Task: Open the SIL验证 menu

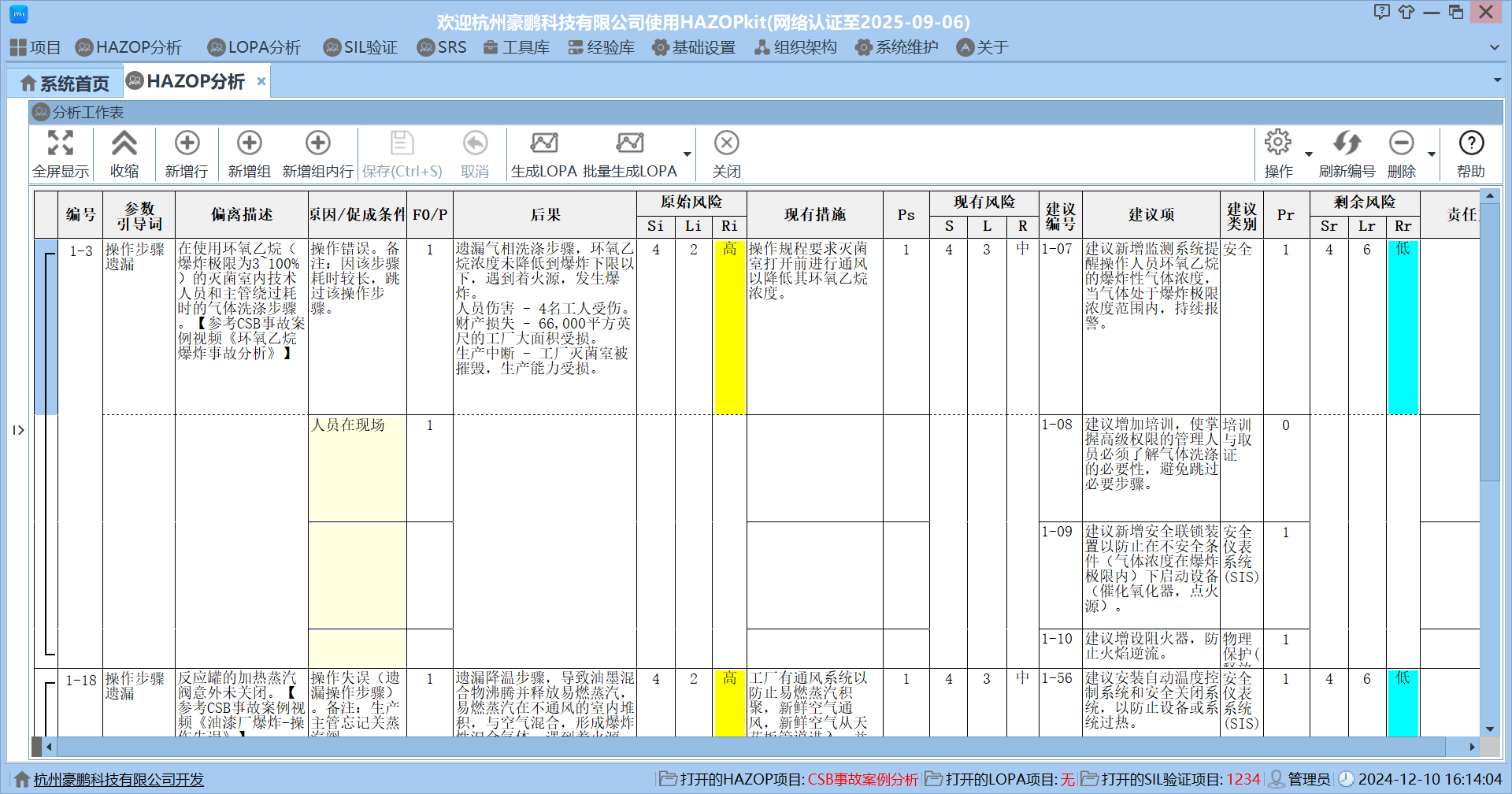Action: pos(360,47)
